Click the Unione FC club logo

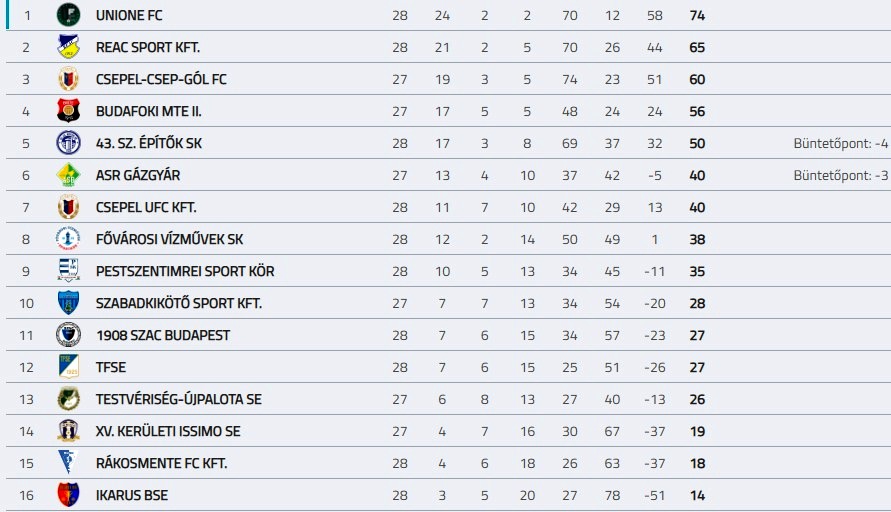click(x=68, y=15)
